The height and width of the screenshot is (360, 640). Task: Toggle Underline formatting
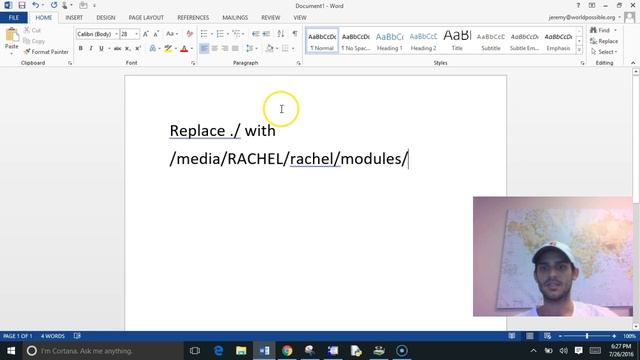click(101, 49)
